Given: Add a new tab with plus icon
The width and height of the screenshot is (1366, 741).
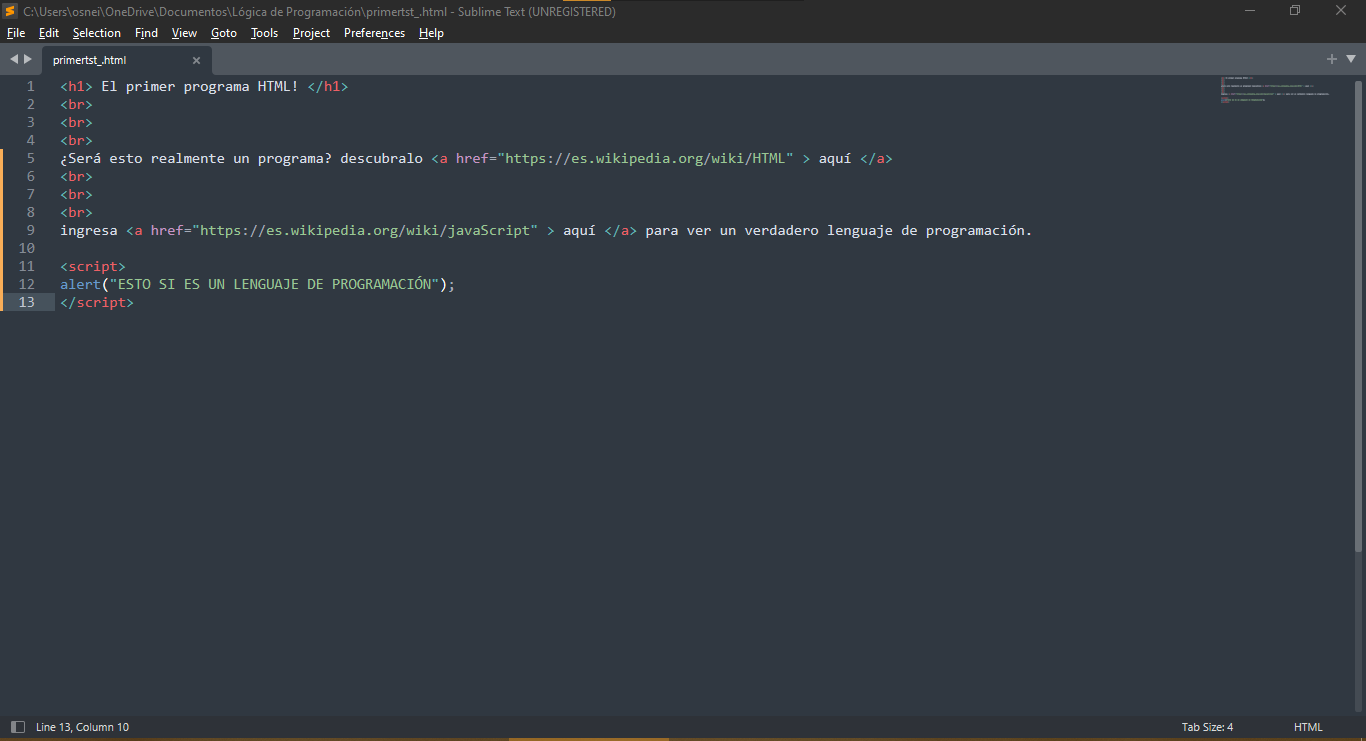Looking at the screenshot, I should point(1332,59).
